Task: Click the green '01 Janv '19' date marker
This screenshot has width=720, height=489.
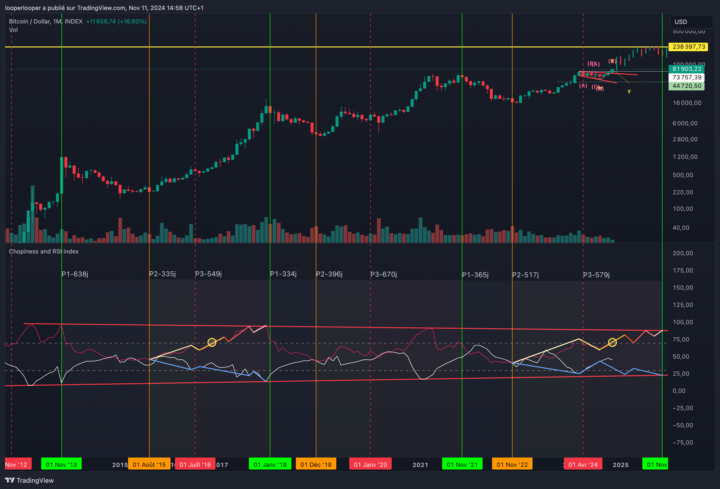Action: tap(270, 464)
